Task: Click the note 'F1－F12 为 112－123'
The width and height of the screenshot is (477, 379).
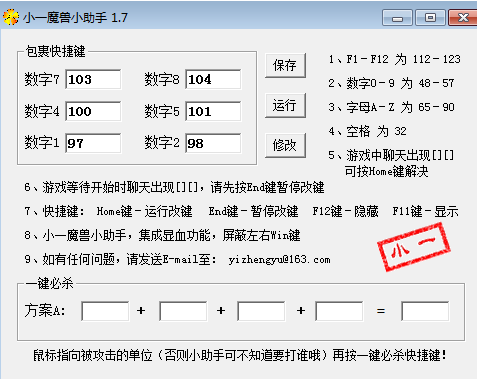Action: (403, 59)
